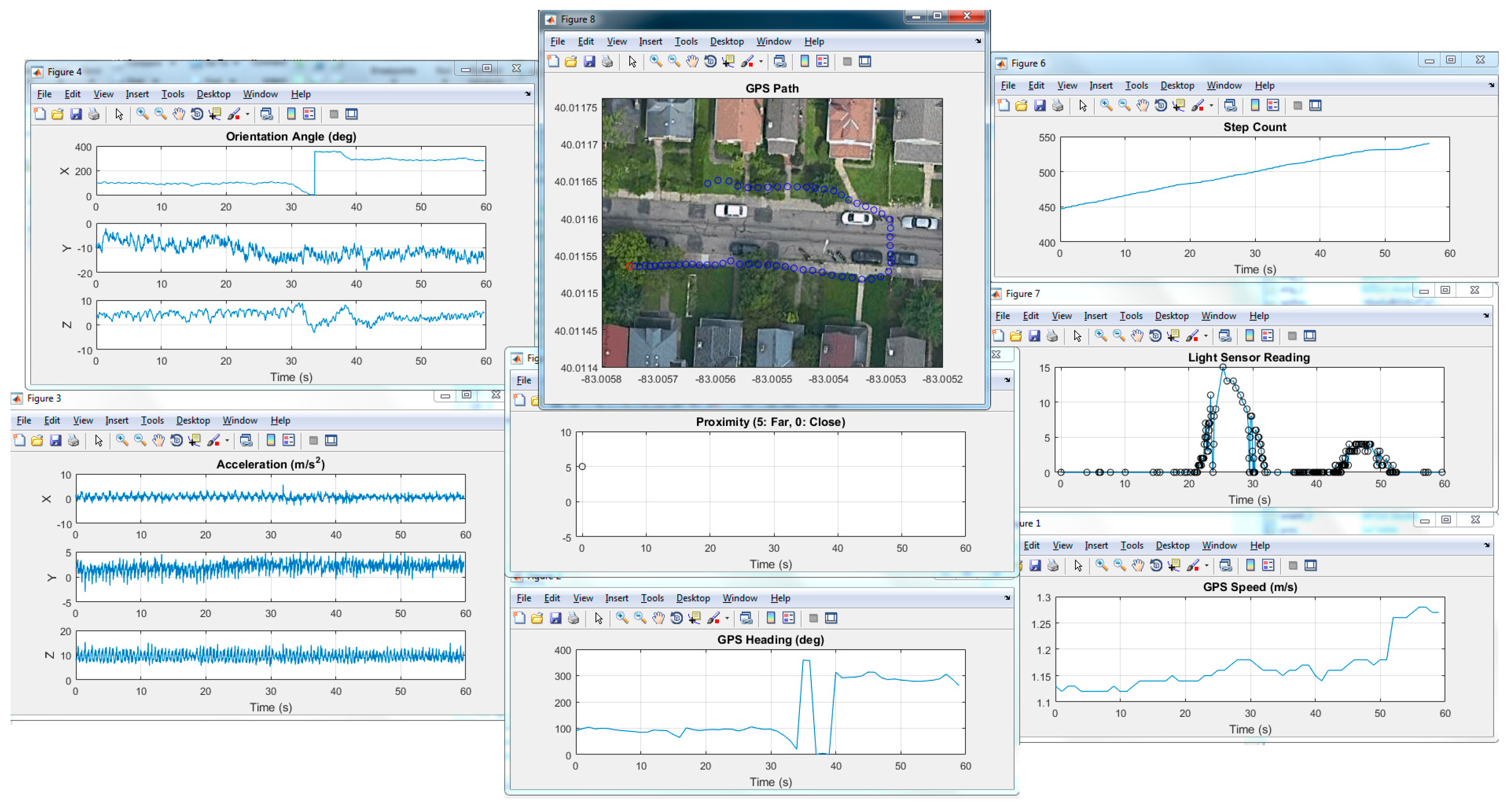Screen dimensions: 1512x807
Task: Save icon in Figure 4 toolbar
Action: (76, 114)
